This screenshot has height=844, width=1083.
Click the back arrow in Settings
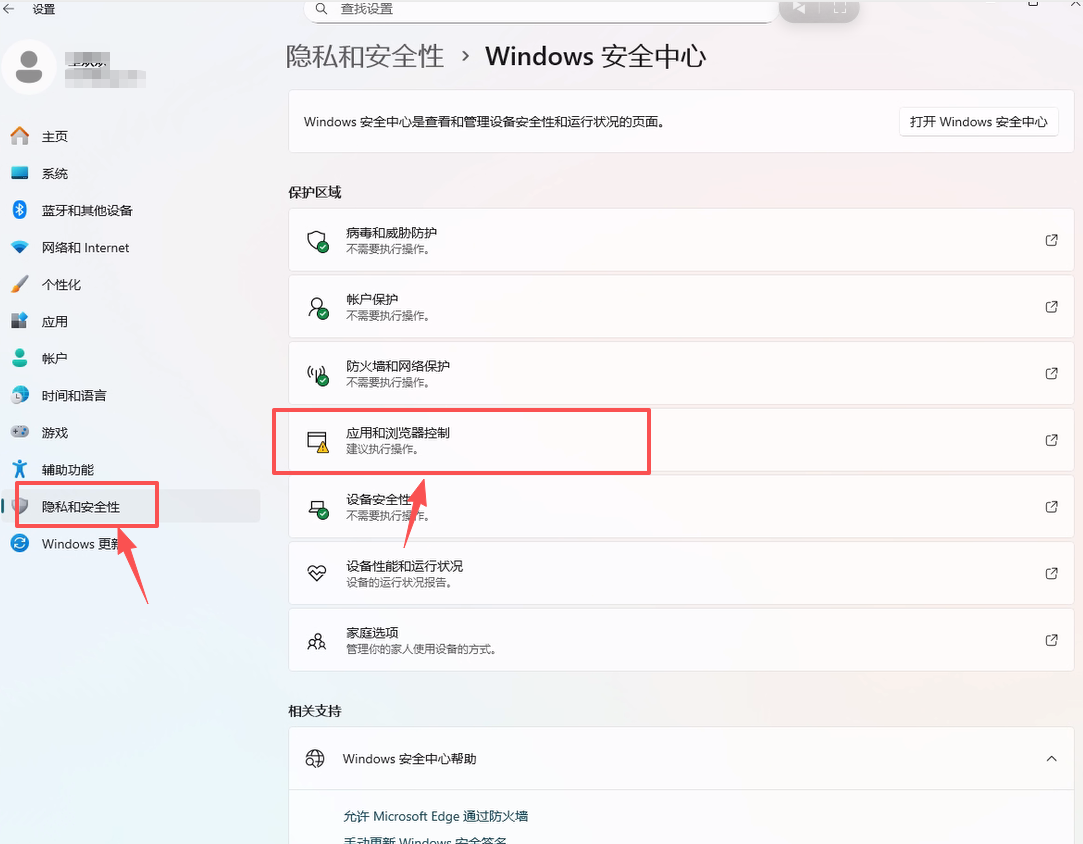[9, 9]
